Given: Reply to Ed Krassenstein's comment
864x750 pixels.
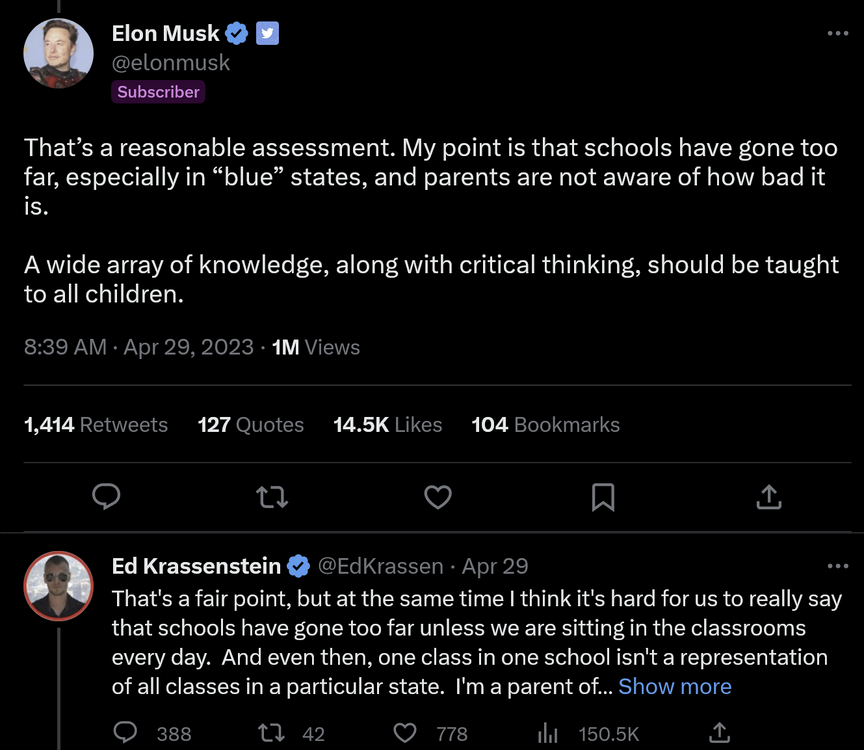Looking at the screenshot, I should pyautogui.click(x=125, y=733).
